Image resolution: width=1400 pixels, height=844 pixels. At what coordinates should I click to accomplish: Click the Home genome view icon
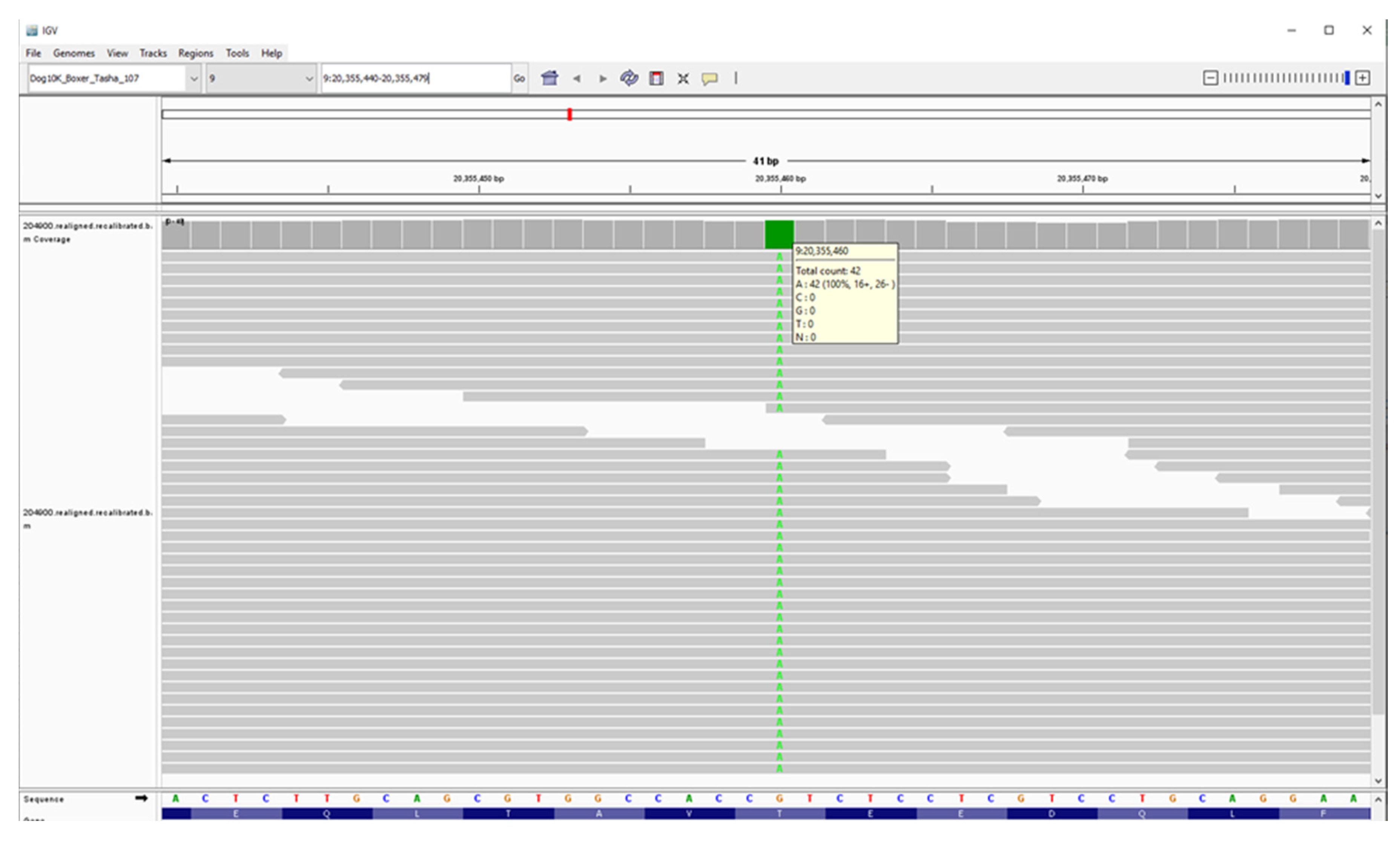point(550,78)
